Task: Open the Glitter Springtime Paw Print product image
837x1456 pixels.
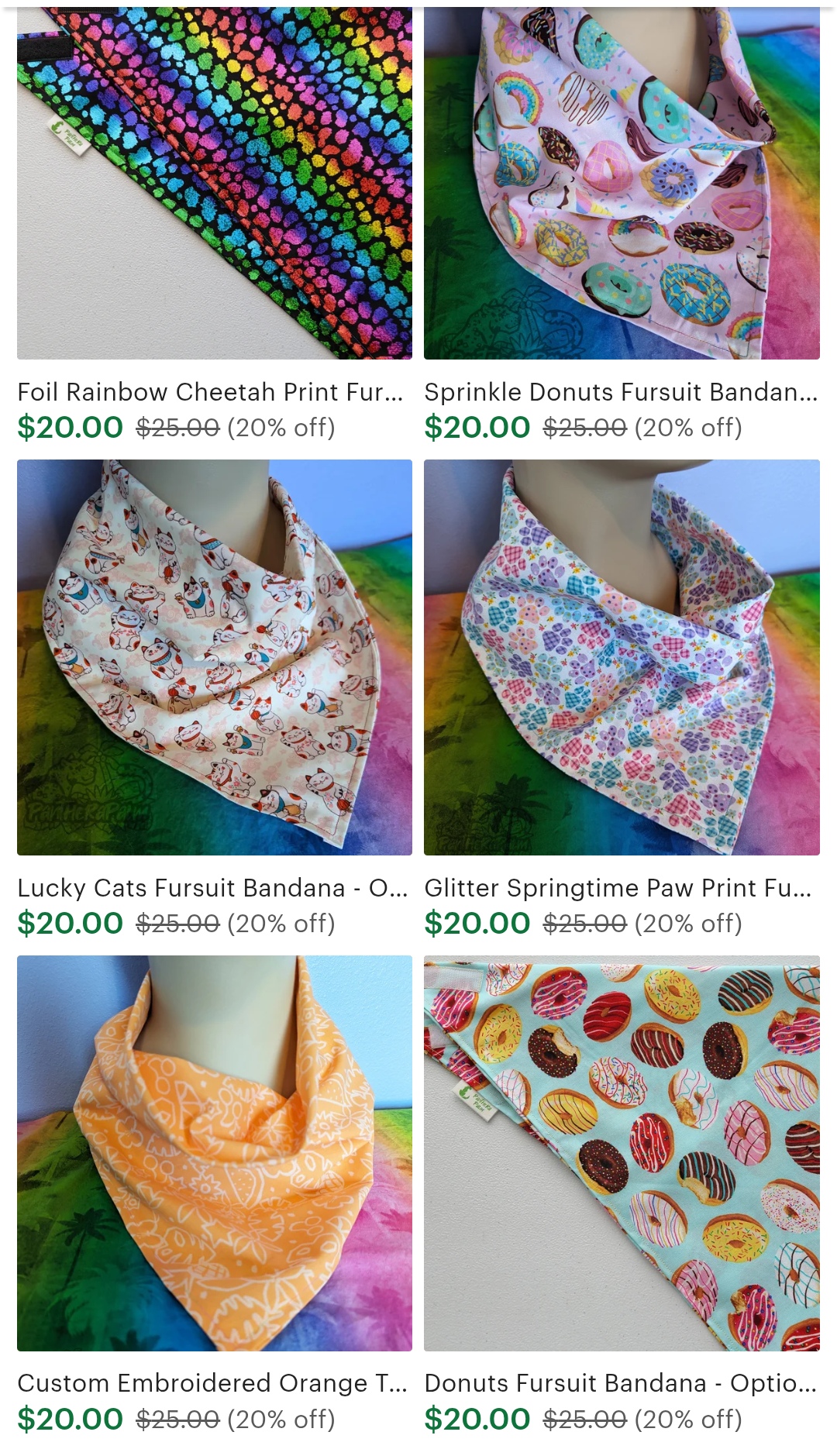Action: click(x=622, y=657)
